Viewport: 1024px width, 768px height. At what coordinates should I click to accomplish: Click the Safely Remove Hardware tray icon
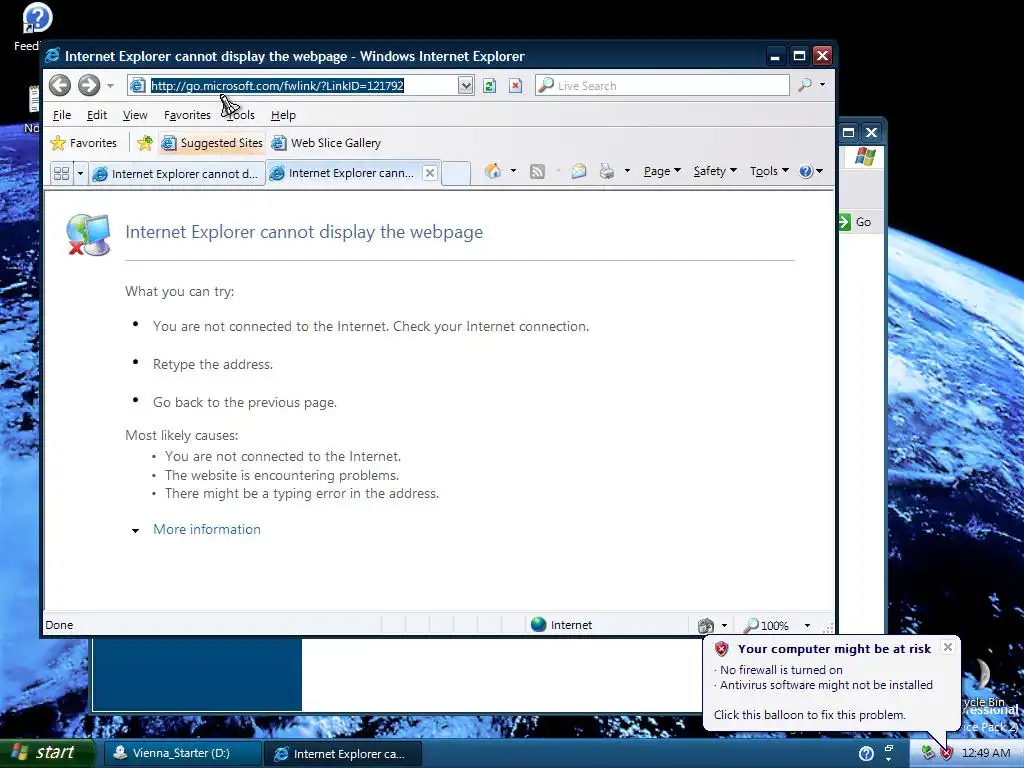tap(928, 753)
